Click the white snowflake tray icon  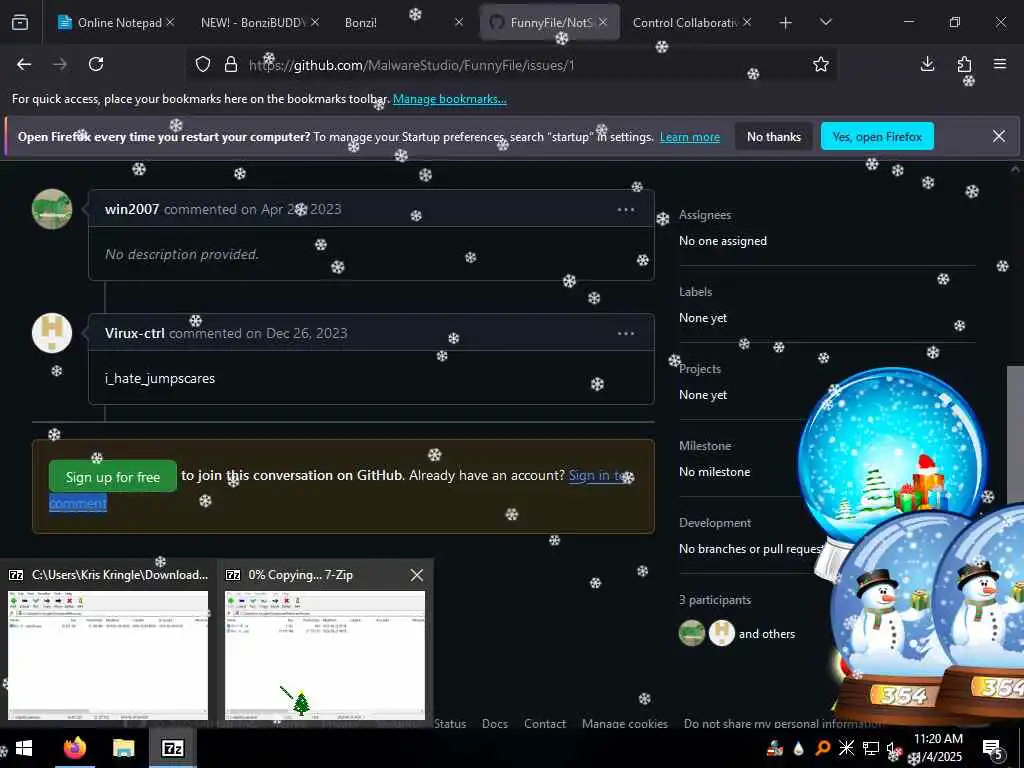pyautogui.click(x=846, y=748)
